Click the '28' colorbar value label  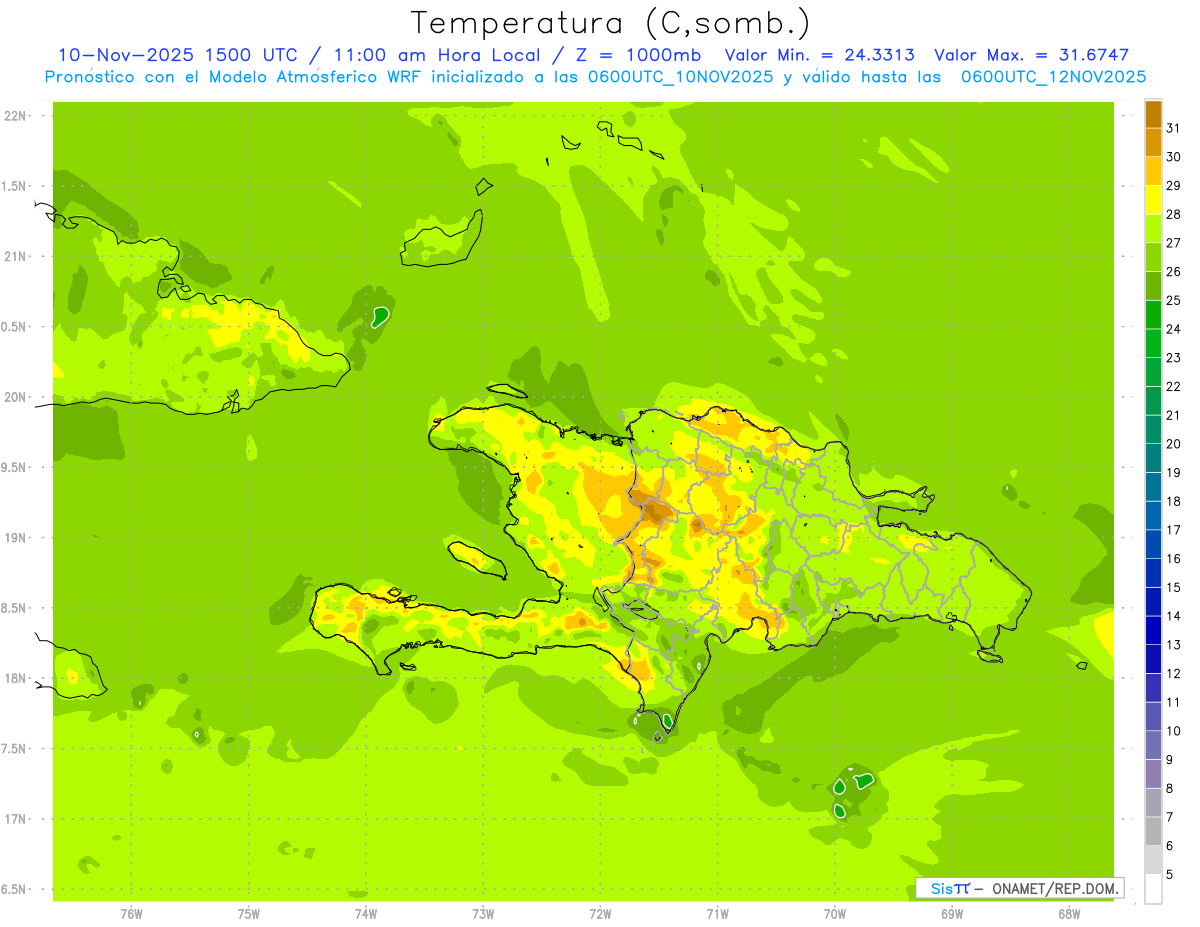coord(1174,214)
